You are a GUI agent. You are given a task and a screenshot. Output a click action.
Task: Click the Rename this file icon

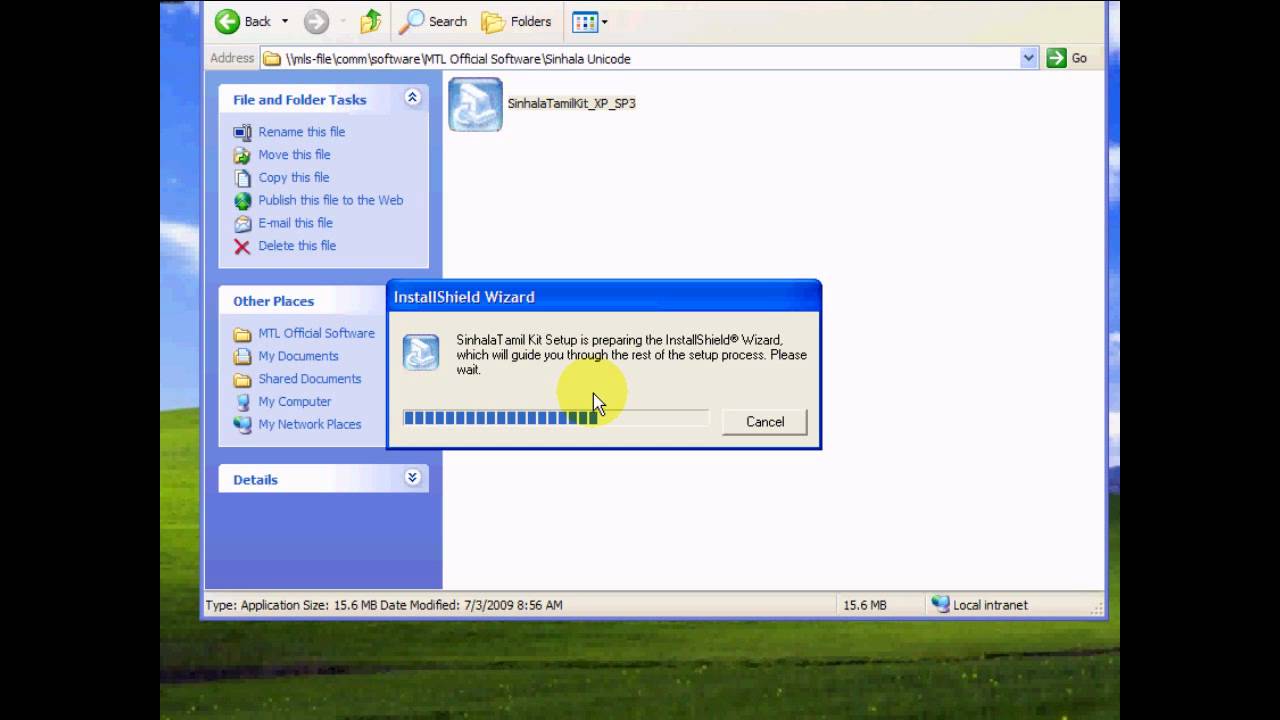point(242,132)
